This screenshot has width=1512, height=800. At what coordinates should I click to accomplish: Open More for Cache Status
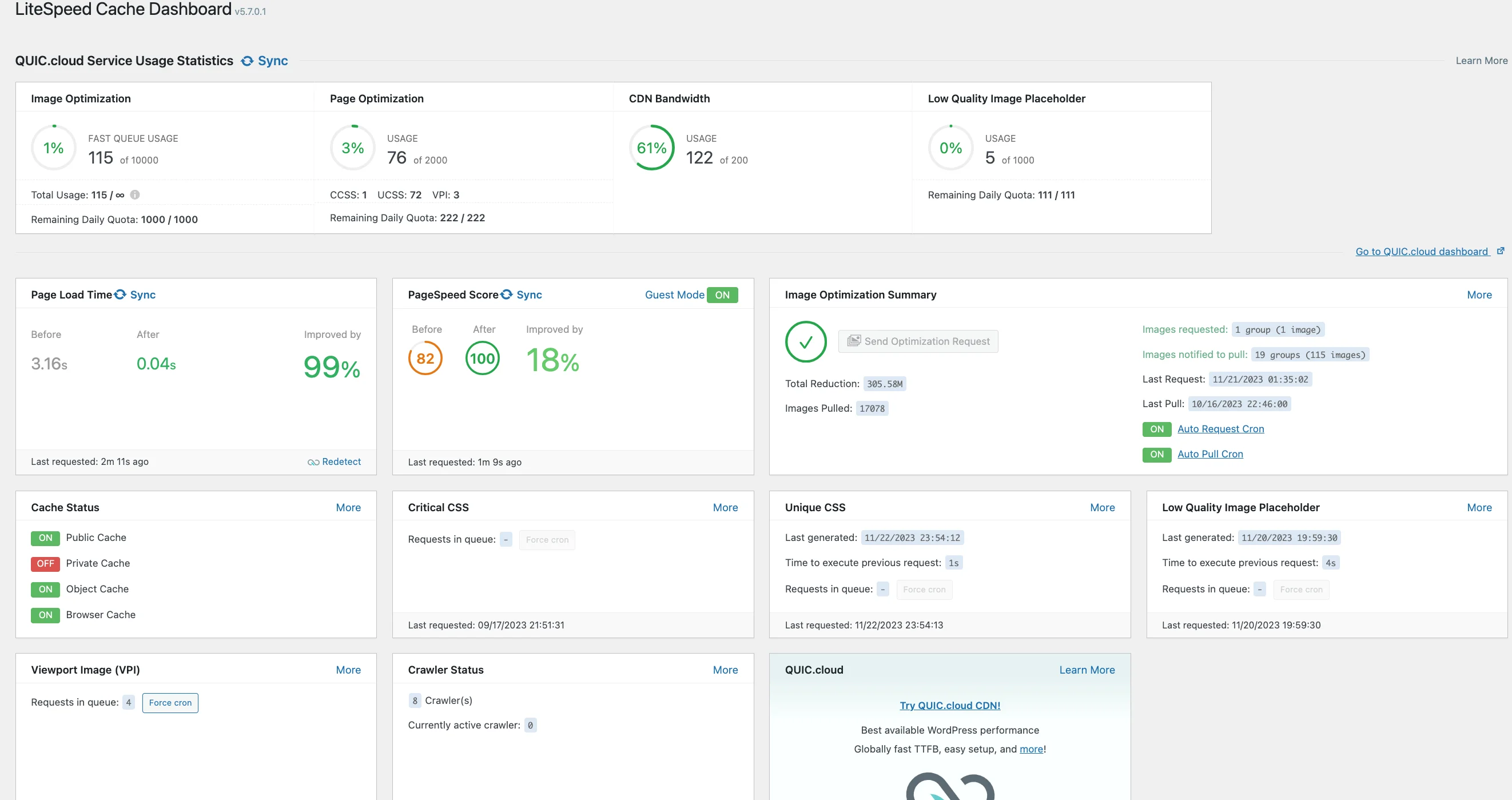pyautogui.click(x=348, y=508)
